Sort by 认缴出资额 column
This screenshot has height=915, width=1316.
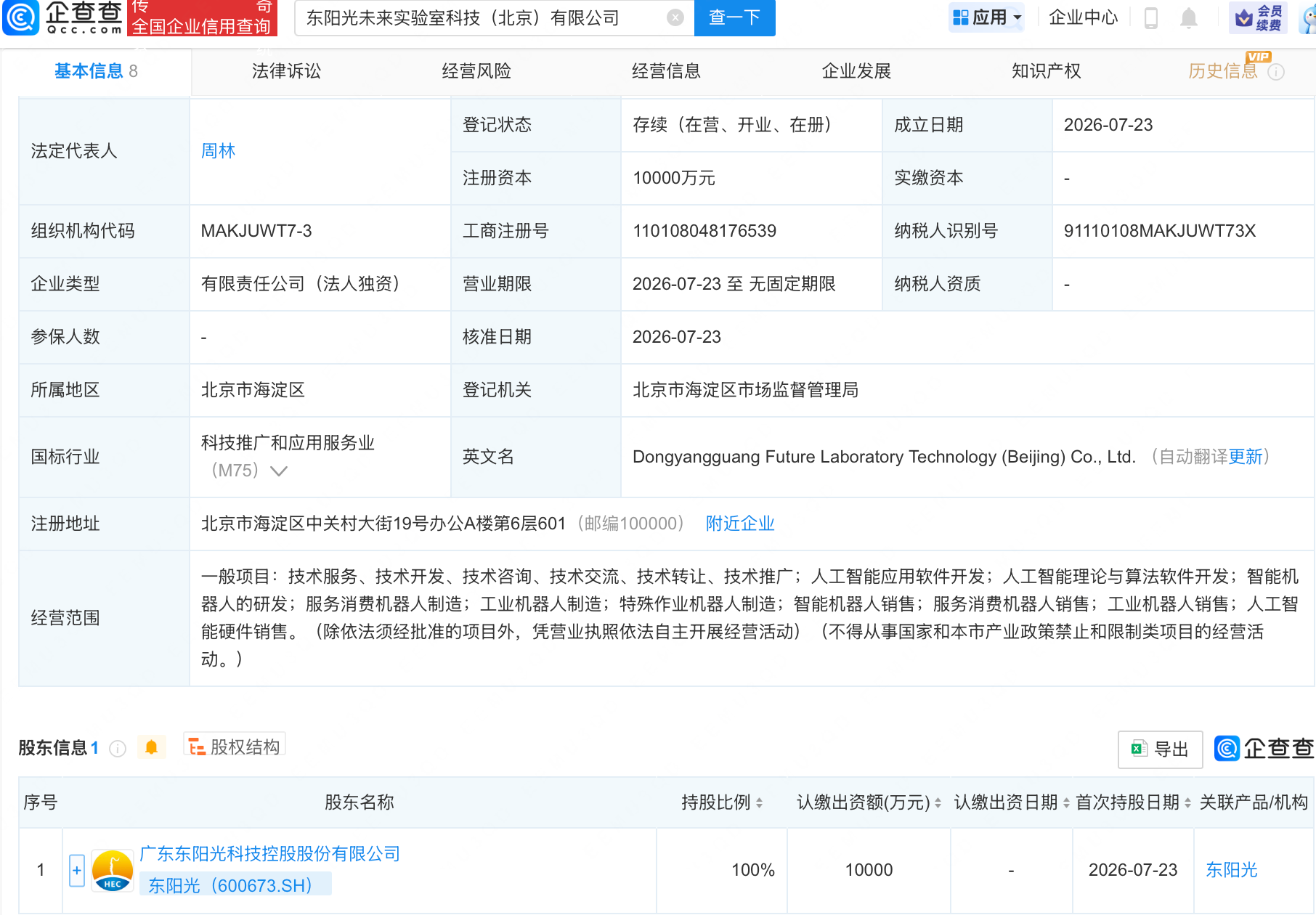point(938,802)
